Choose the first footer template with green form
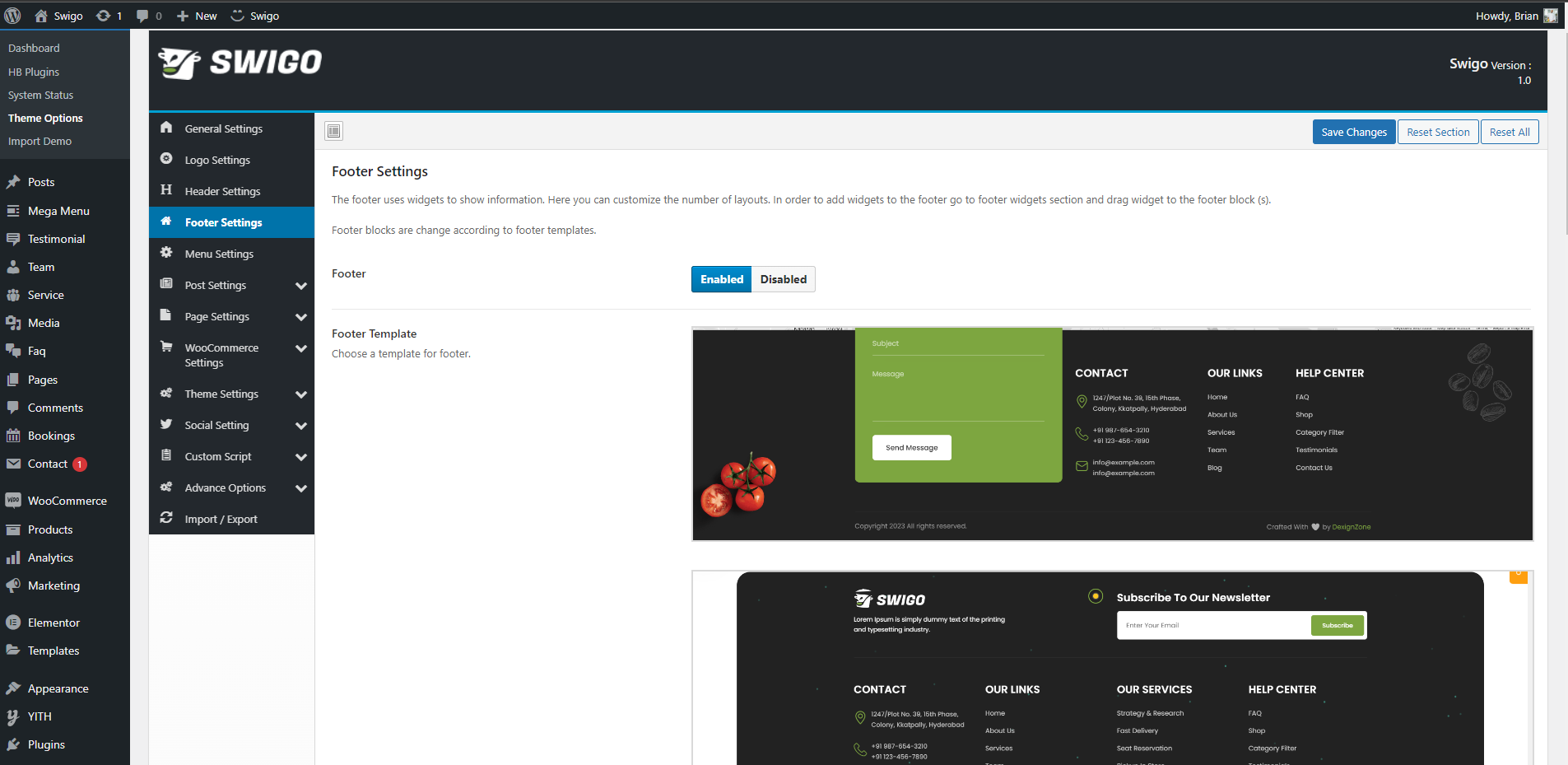Viewport: 1568px width, 765px height. 1112,434
